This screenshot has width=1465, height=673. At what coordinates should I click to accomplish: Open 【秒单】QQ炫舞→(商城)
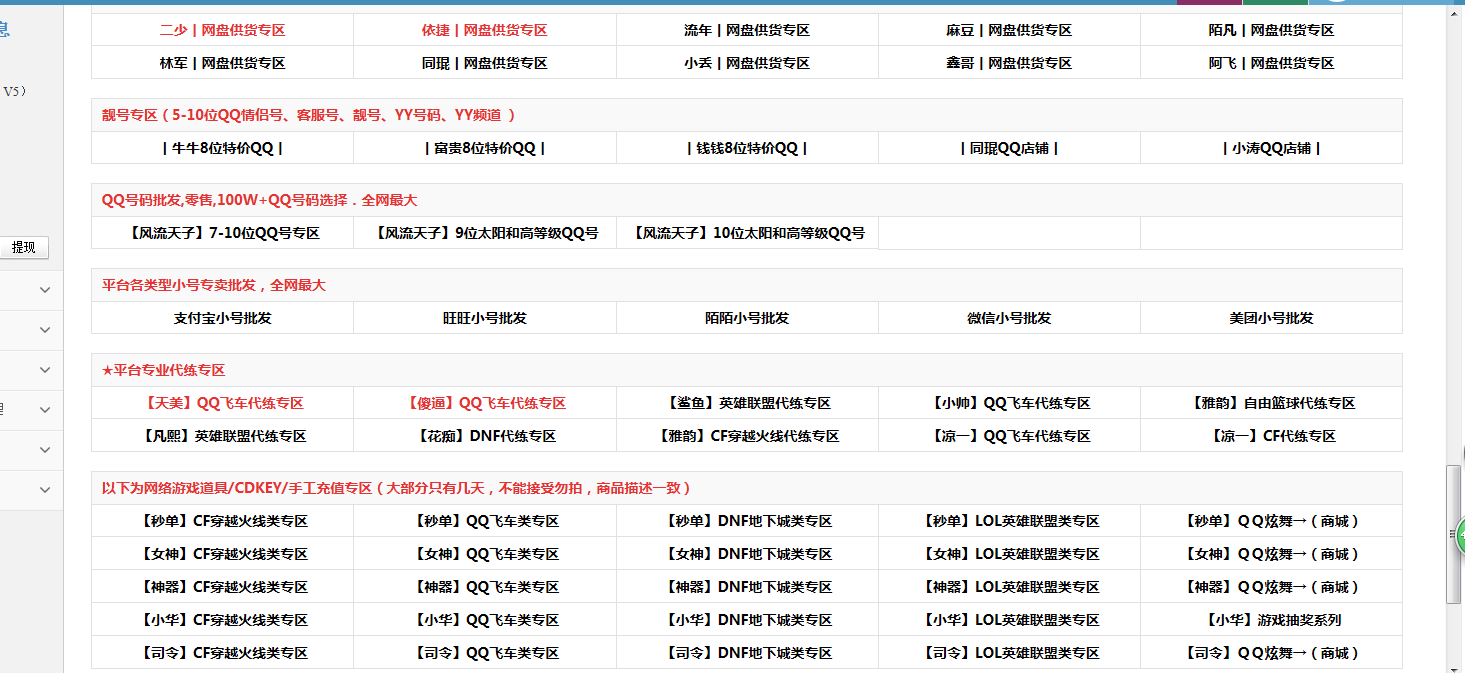click(1271, 521)
